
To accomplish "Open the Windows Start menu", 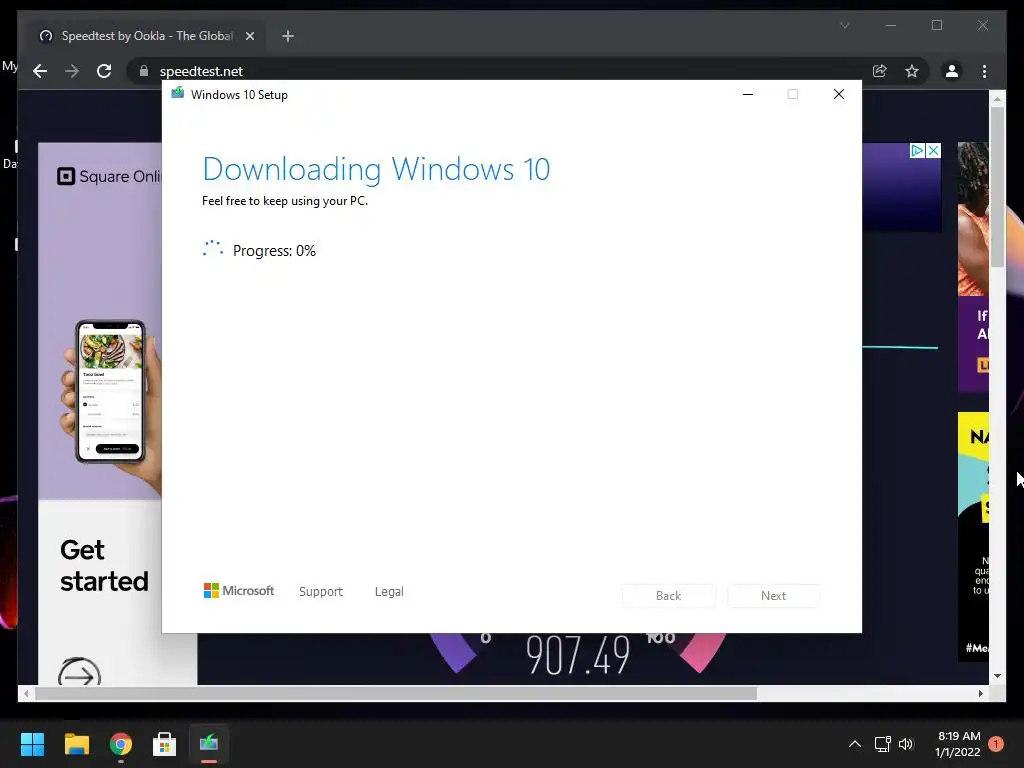I will click(x=32, y=744).
